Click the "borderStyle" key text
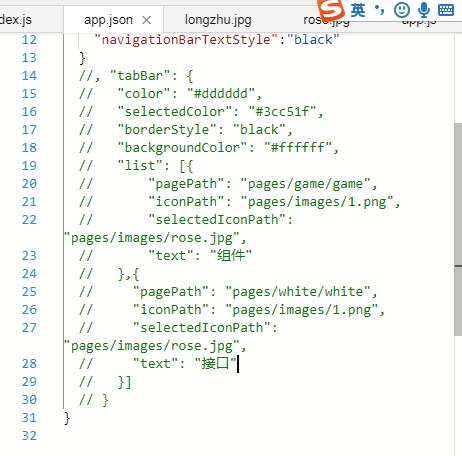The height and width of the screenshot is (456, 462). click(x=167, y=130)
